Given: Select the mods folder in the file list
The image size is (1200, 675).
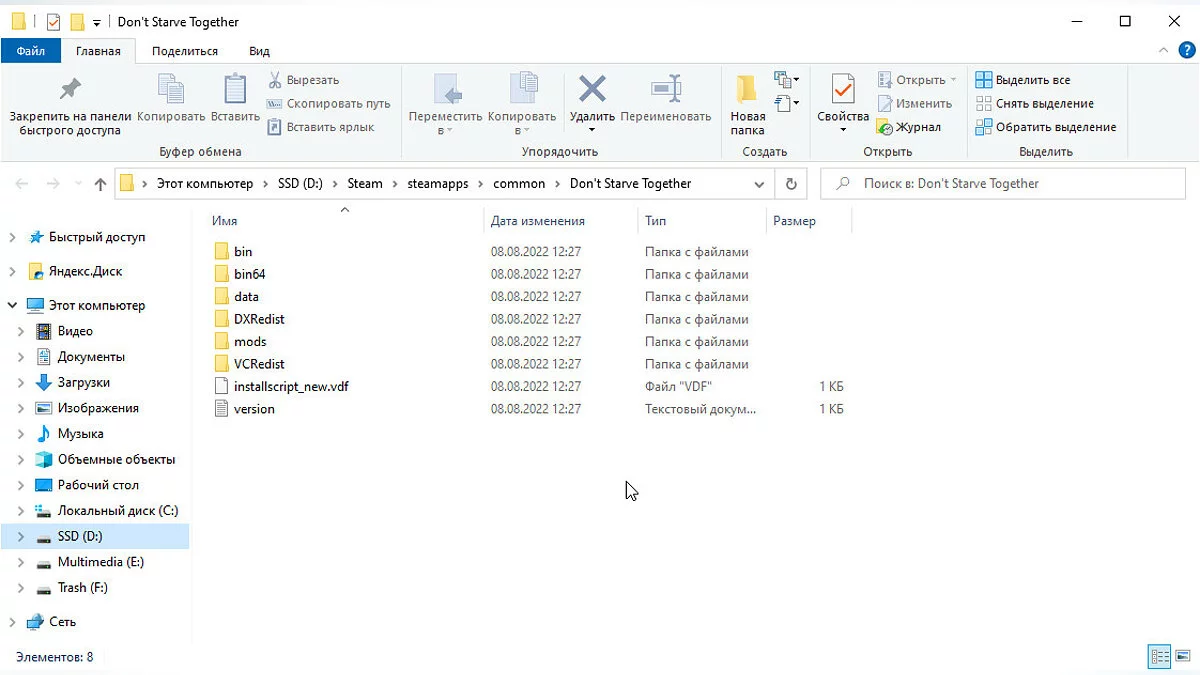Looking at the screenshot, I should (250, 342).
